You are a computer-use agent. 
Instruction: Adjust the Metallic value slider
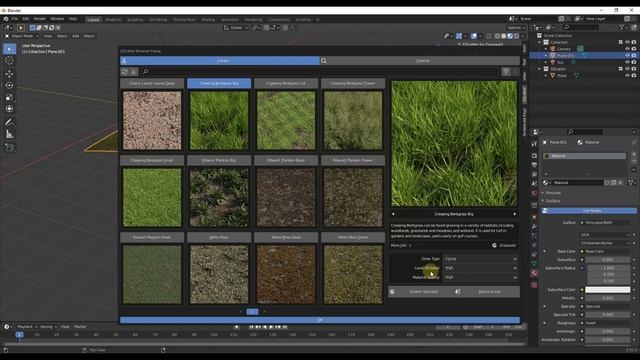pos(607,298)
